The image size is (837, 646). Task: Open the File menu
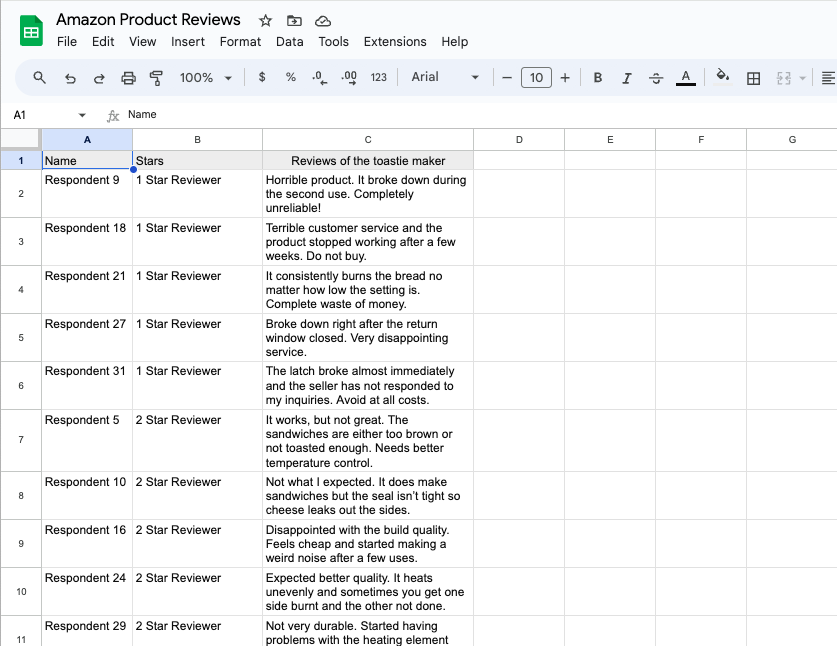(x=67, y=42)
